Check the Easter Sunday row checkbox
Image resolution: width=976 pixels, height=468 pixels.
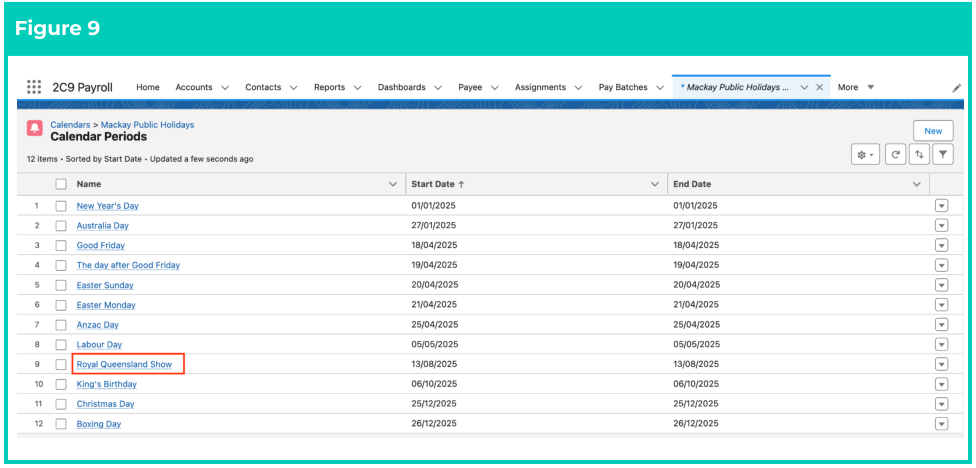tap(60, 285)
